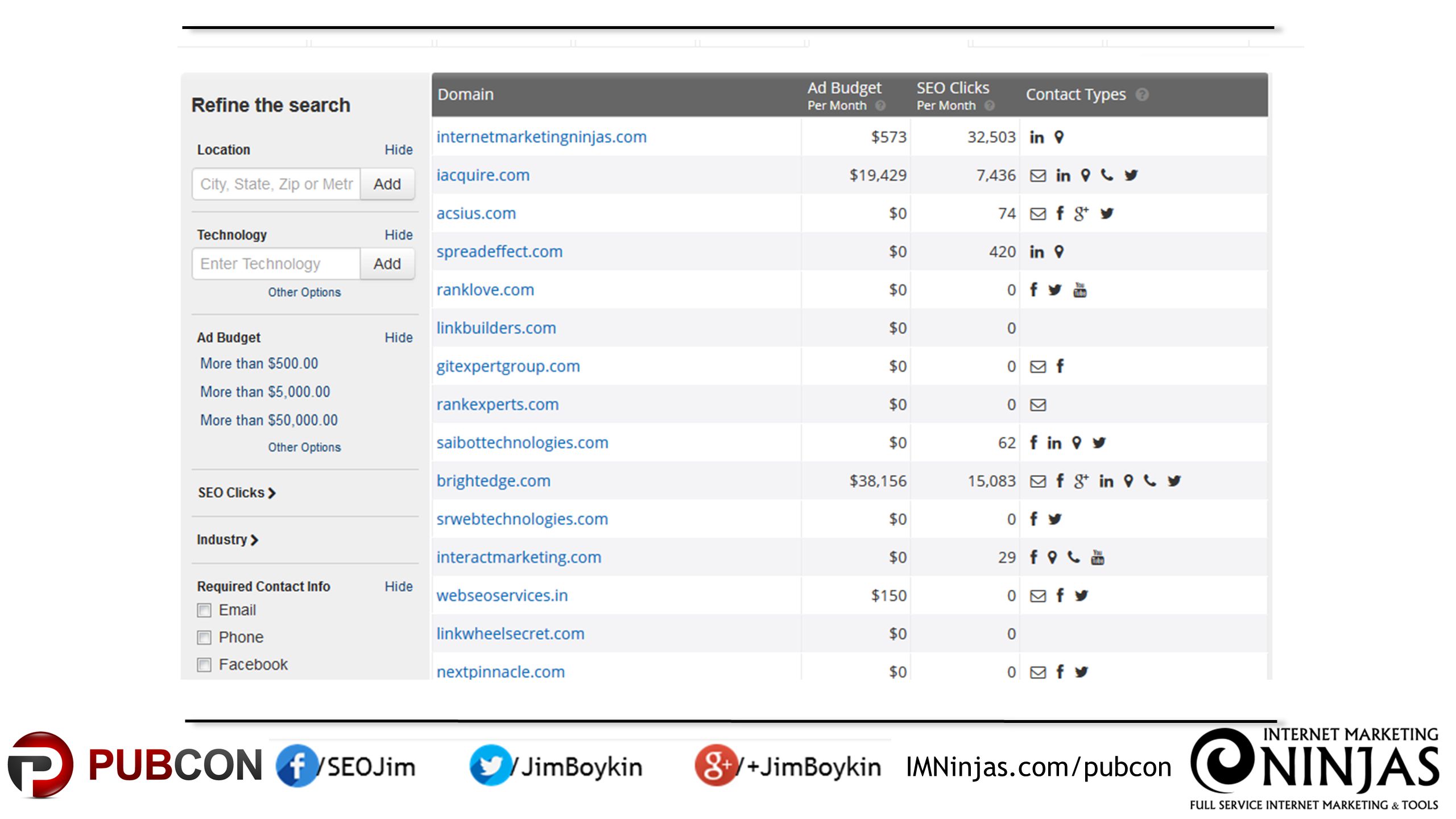Sort by Domain column header
The width and height of the screenshot is (1456, 819).
click(x=465, y=94)
